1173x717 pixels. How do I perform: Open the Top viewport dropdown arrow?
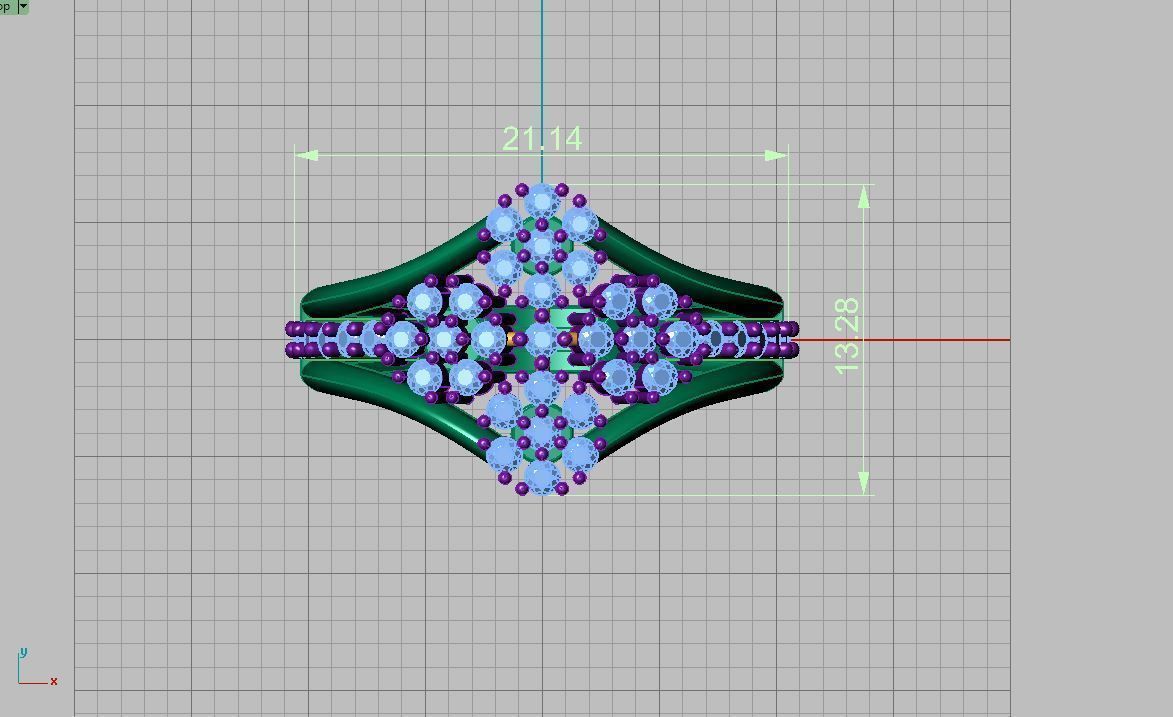[22, 6]
